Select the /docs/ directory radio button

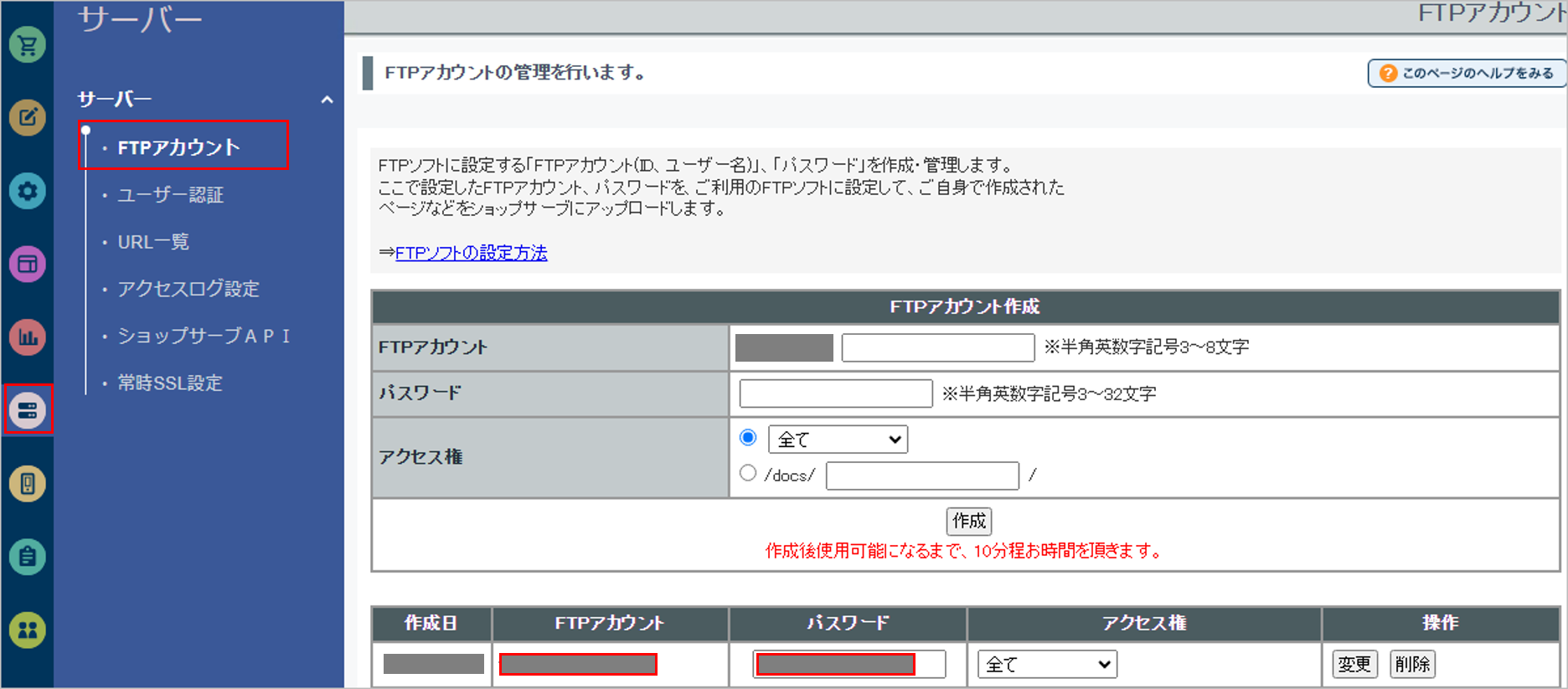(748, 474)
